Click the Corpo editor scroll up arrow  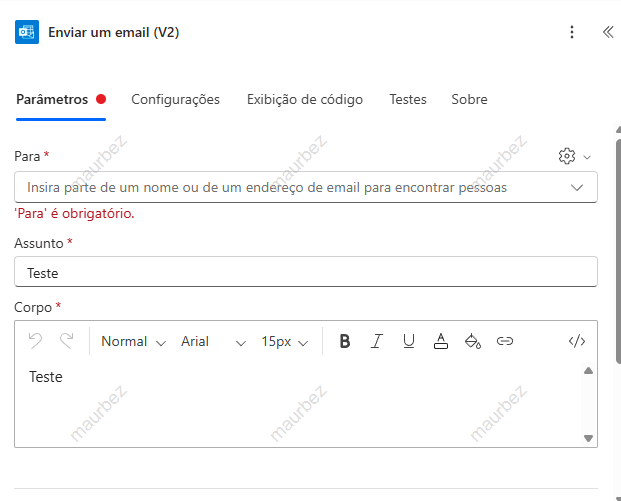(x=589, y=371)
